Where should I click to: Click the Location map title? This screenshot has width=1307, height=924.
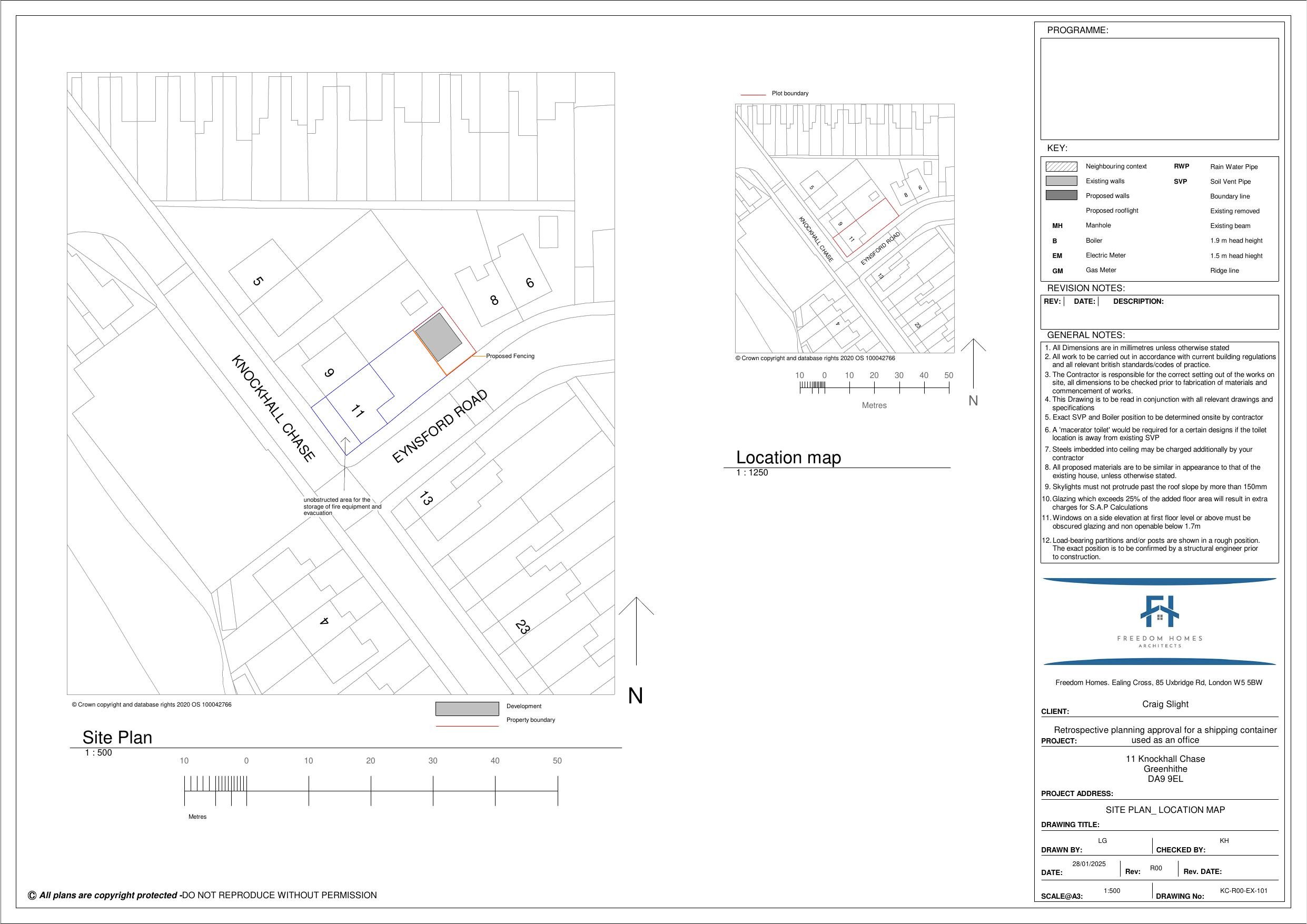[788, 457]
